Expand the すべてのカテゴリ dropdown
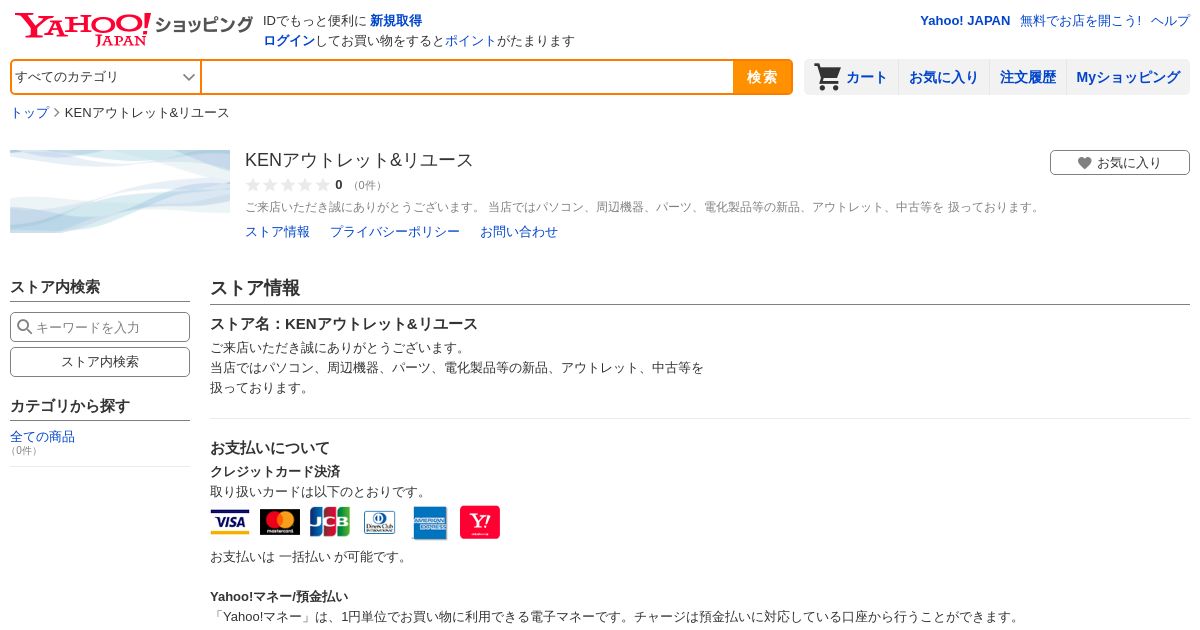The width and height of the screenshot is (1200, 630). pyautogui.click(x=106, y=77)
